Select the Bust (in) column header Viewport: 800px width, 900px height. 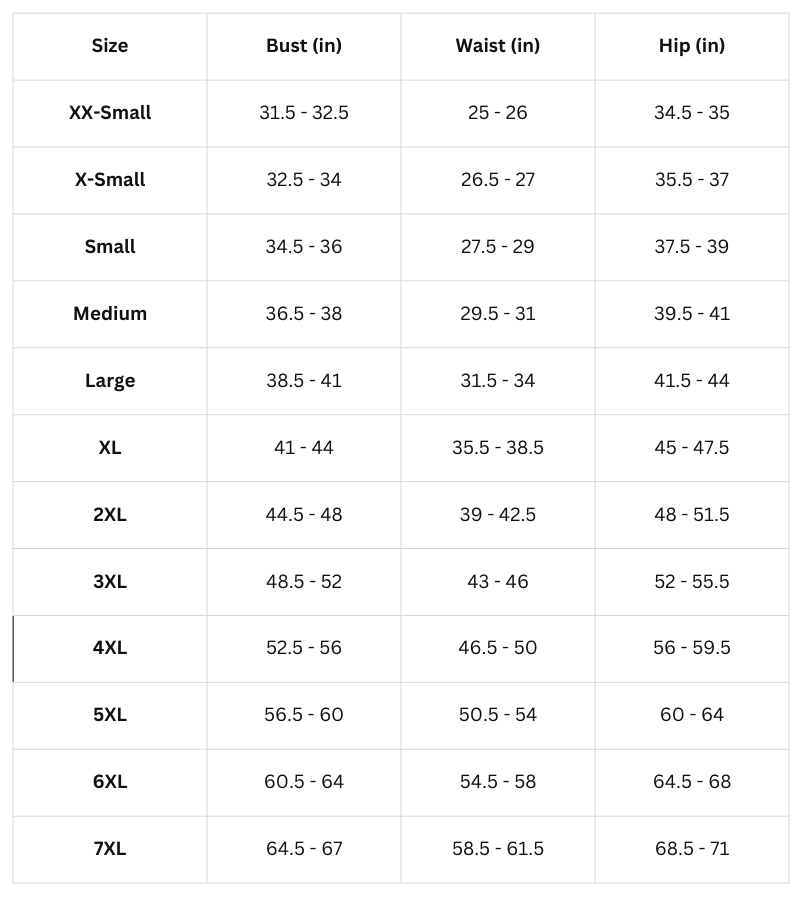304,45
